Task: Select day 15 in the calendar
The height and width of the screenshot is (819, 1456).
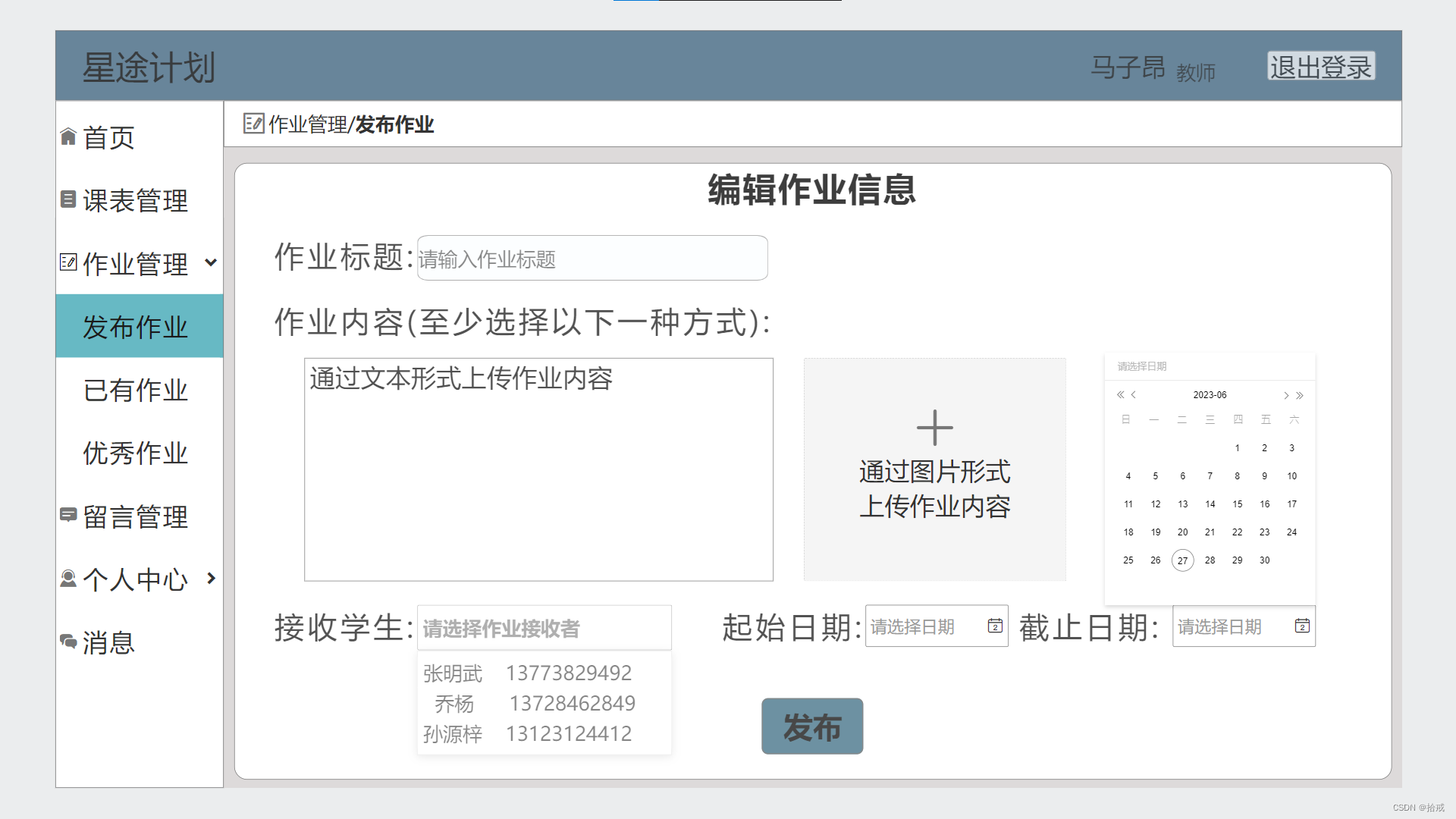Action: 1237,504
